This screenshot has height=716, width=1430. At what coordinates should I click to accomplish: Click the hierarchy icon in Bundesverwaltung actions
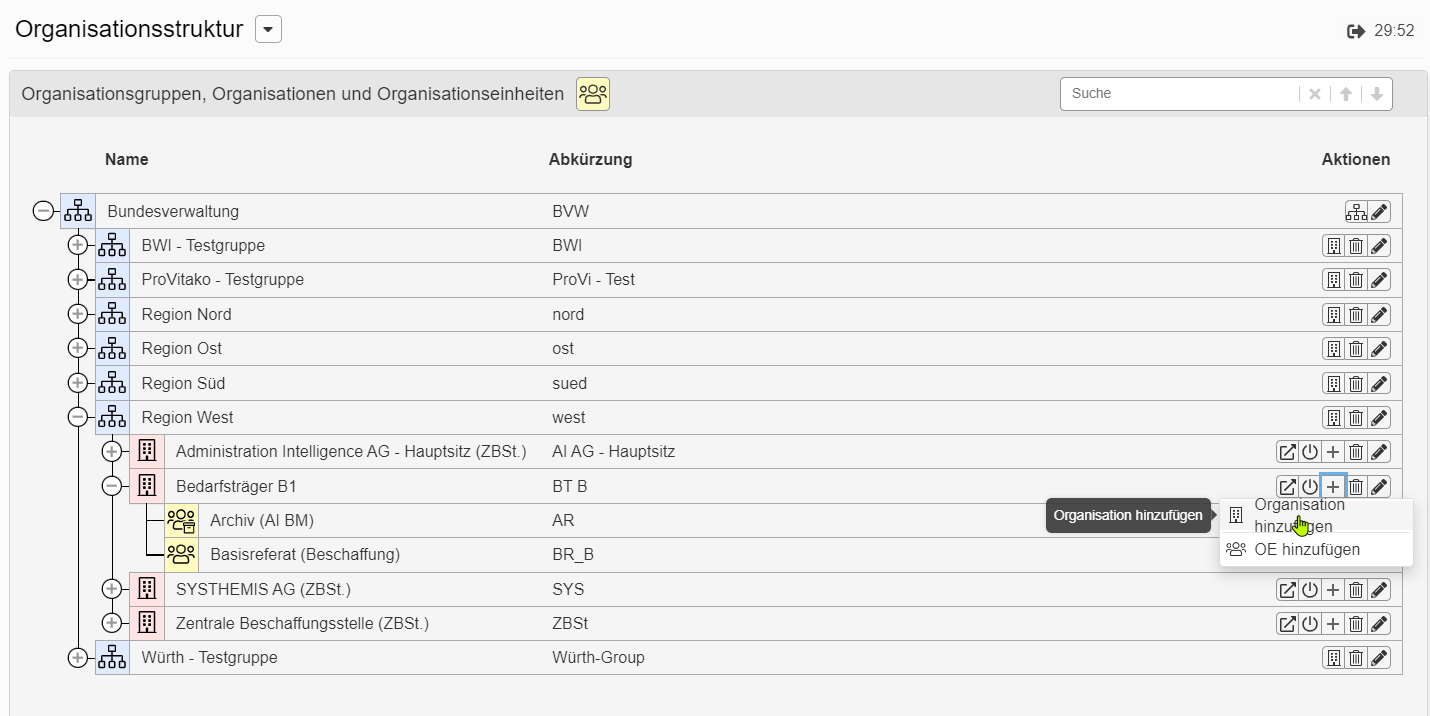pos(1356,212)
